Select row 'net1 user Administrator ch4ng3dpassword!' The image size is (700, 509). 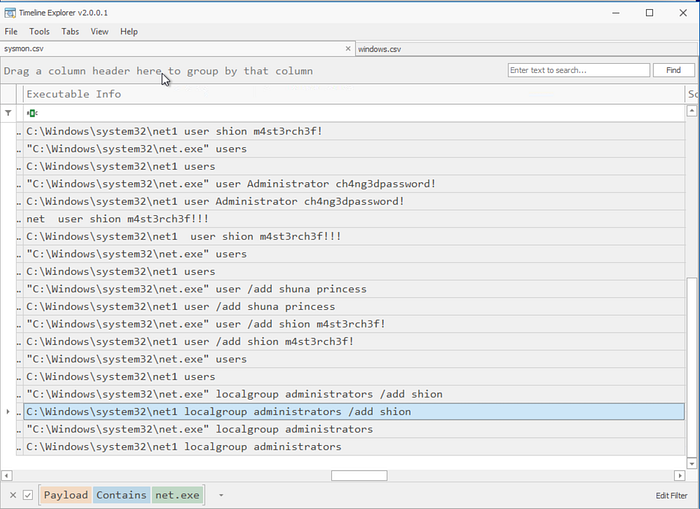point(354,201)
